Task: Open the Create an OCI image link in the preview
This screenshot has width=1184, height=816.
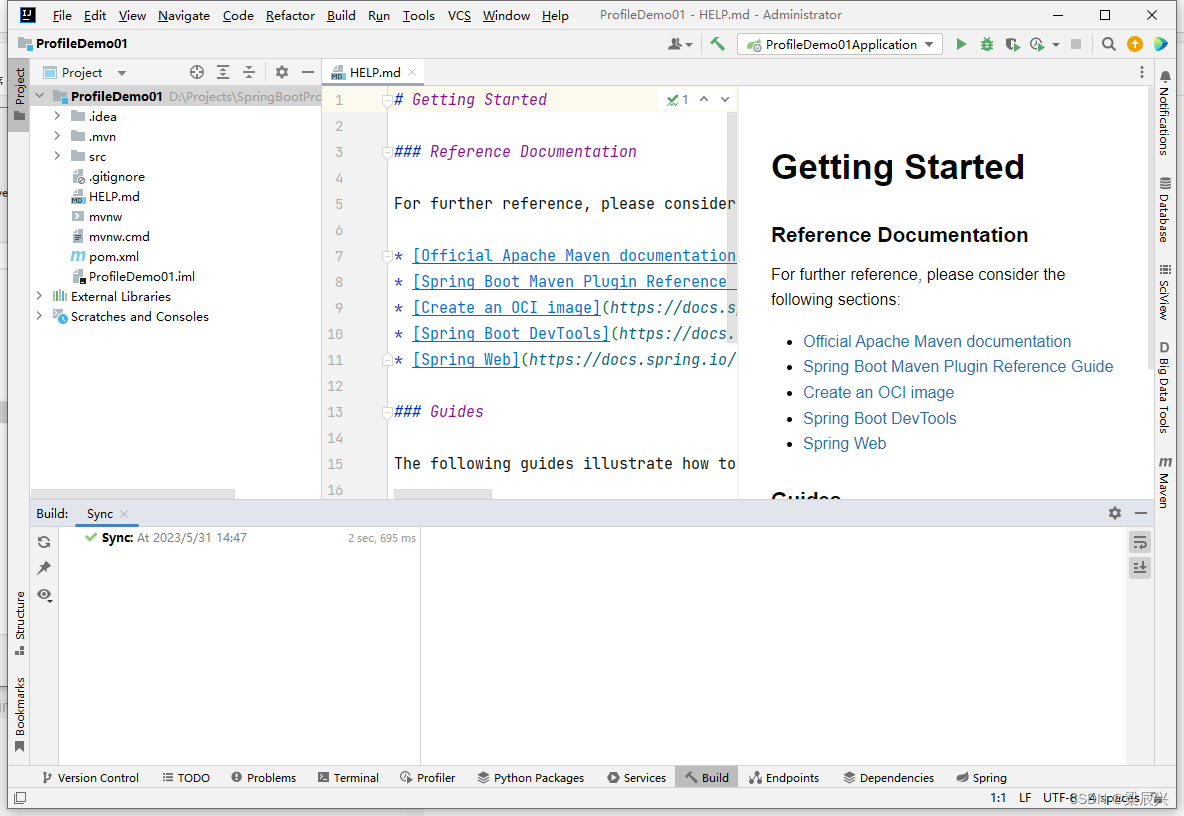Action: 878,393
